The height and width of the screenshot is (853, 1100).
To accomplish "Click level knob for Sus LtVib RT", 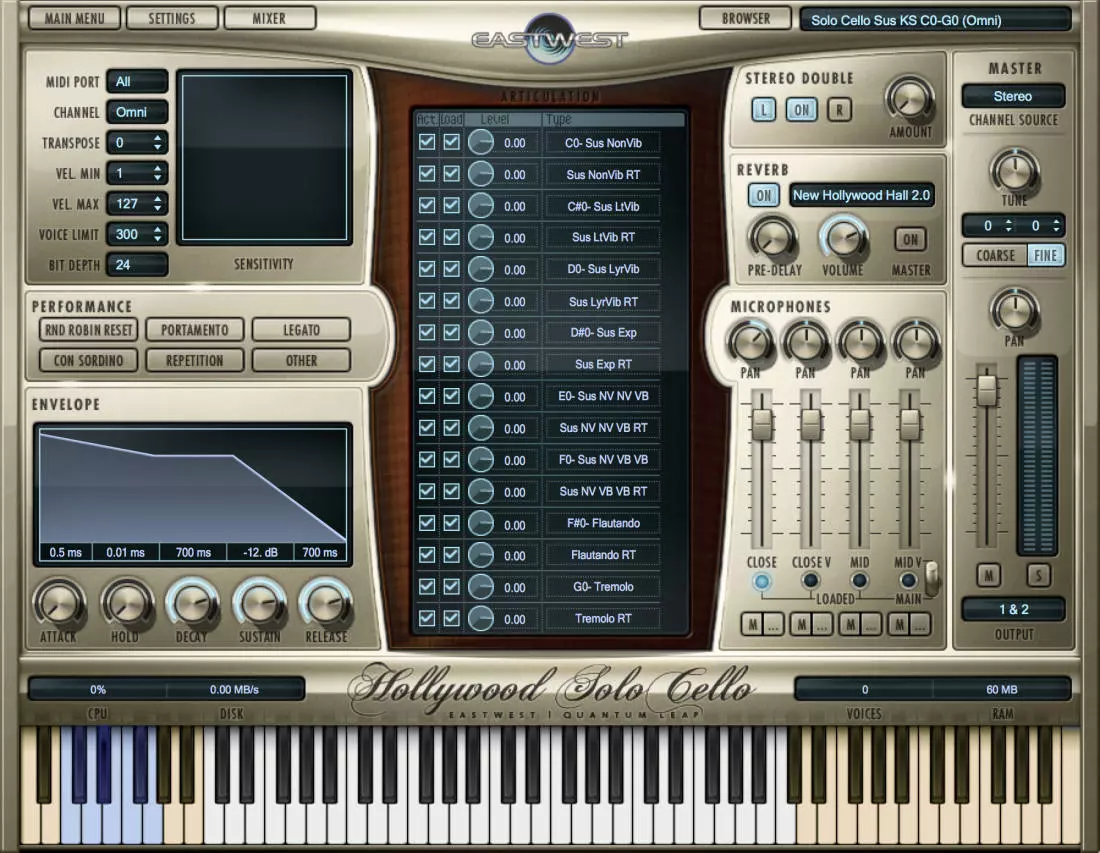I will click(x=481, y=237).
